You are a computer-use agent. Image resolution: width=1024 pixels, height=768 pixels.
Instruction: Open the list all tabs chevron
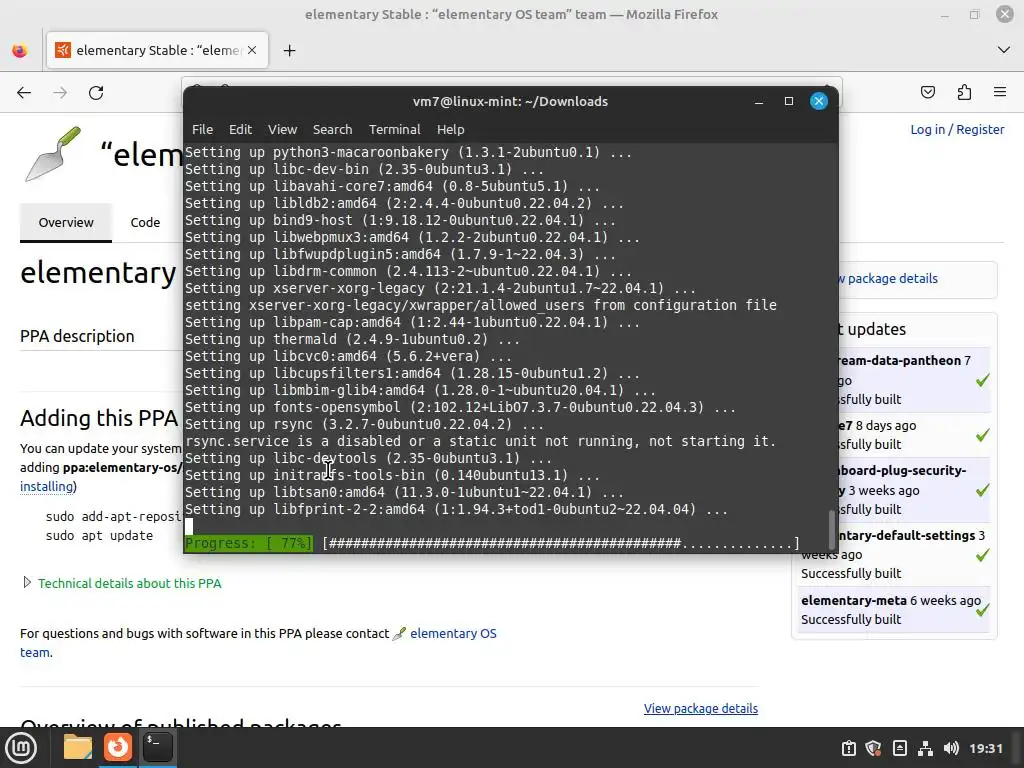pos(1004,50)
